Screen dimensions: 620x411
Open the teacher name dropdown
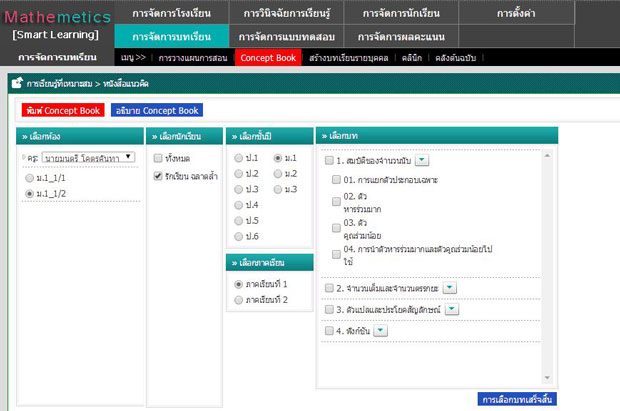(90, 158)
